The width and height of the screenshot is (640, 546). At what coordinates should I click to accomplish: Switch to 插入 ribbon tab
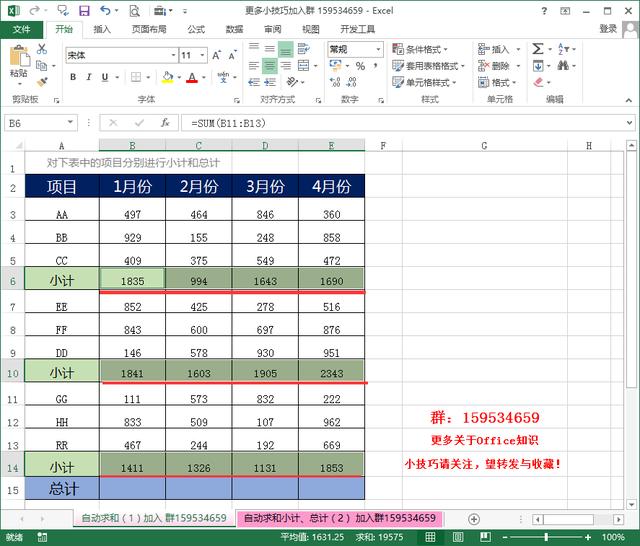click(x=102, y=29)
